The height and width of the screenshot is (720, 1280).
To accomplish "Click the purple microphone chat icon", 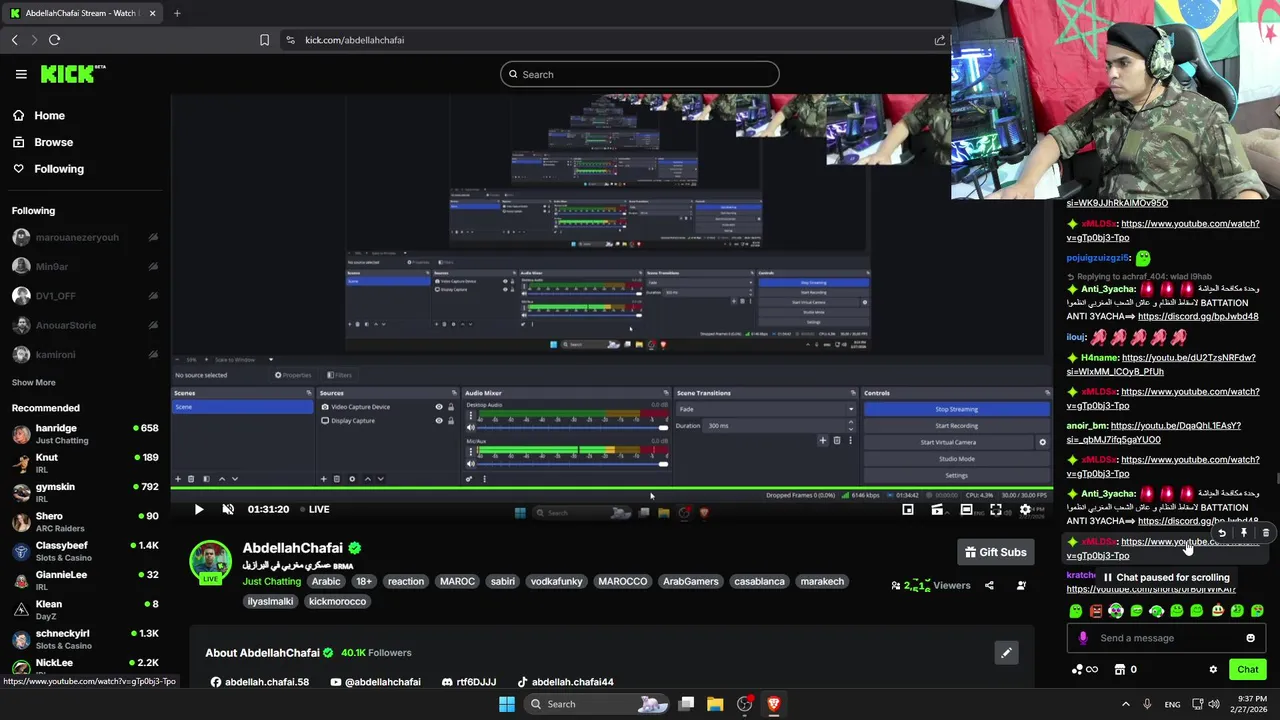I will pos(1083,638).
